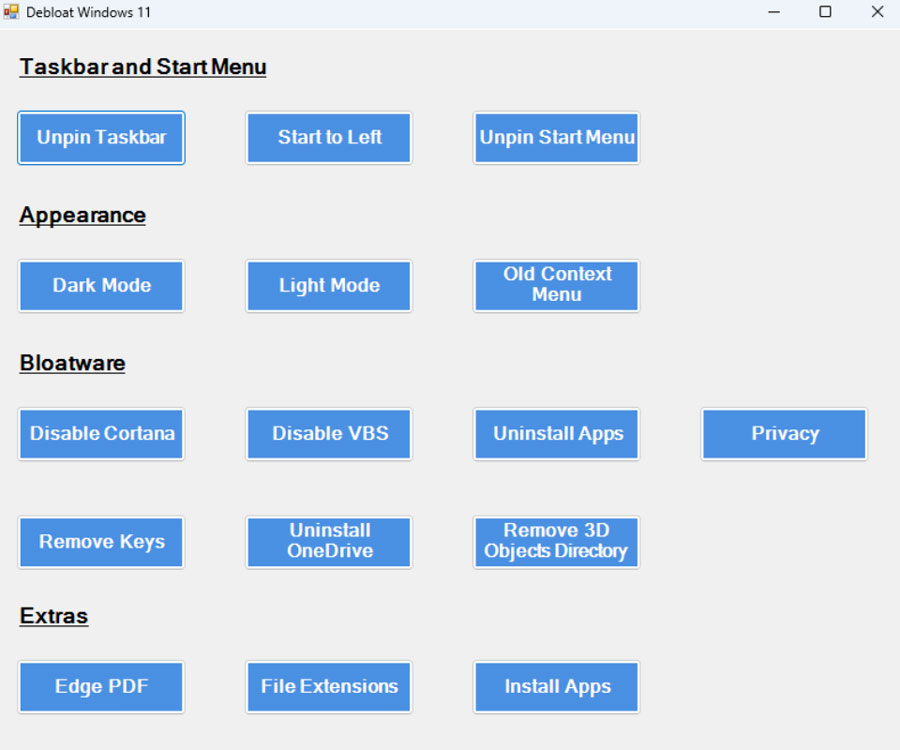Enable Dark Mode

(101, 286)
